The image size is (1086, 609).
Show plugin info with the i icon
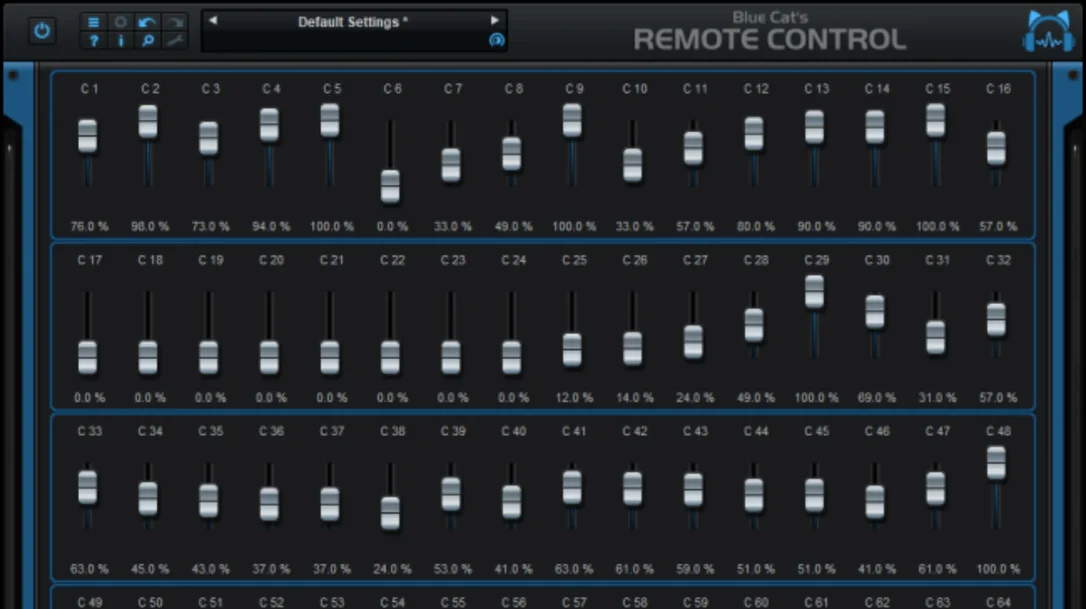click(x=121, y=41)
